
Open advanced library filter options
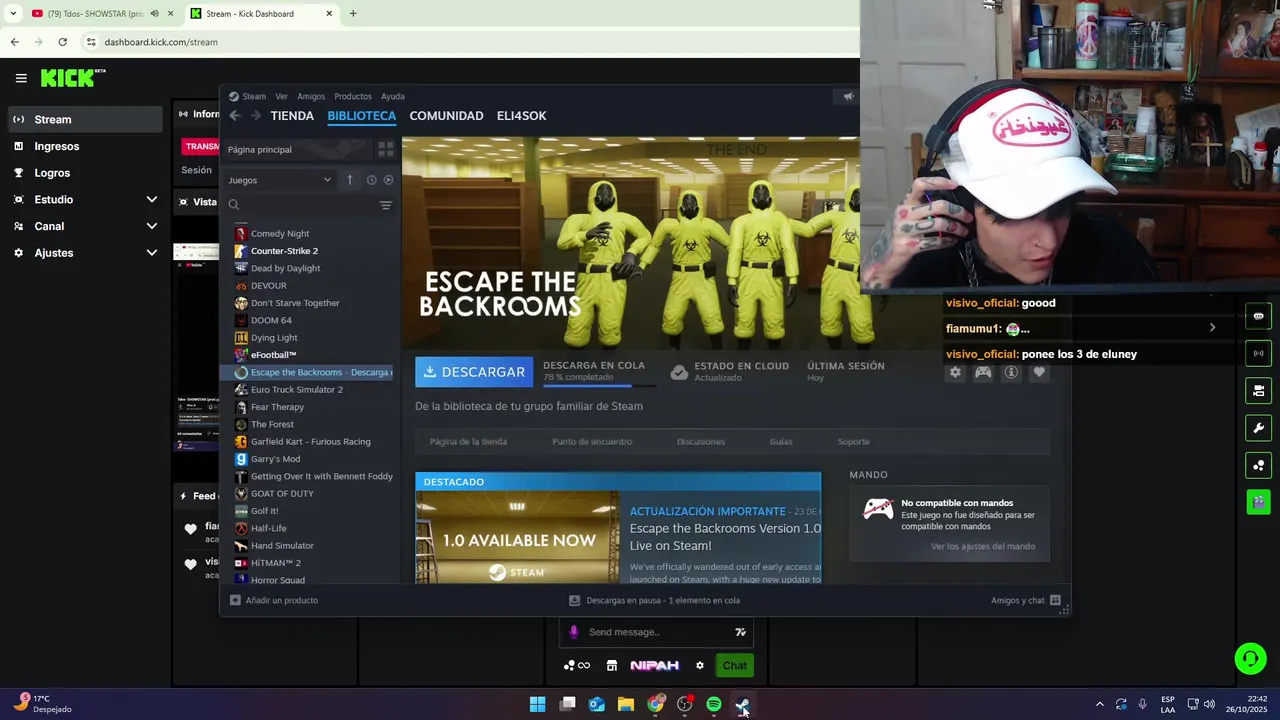pyautogui.click(x=385, y=205)
